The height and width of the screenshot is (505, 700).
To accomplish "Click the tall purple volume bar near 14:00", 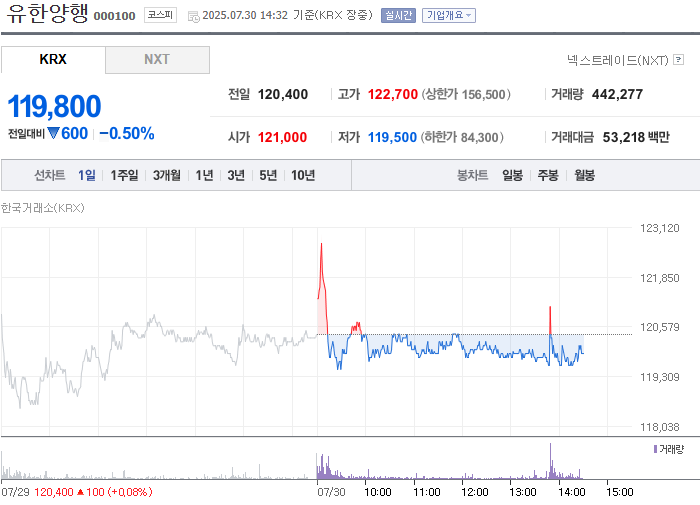I will click(550, 461).
